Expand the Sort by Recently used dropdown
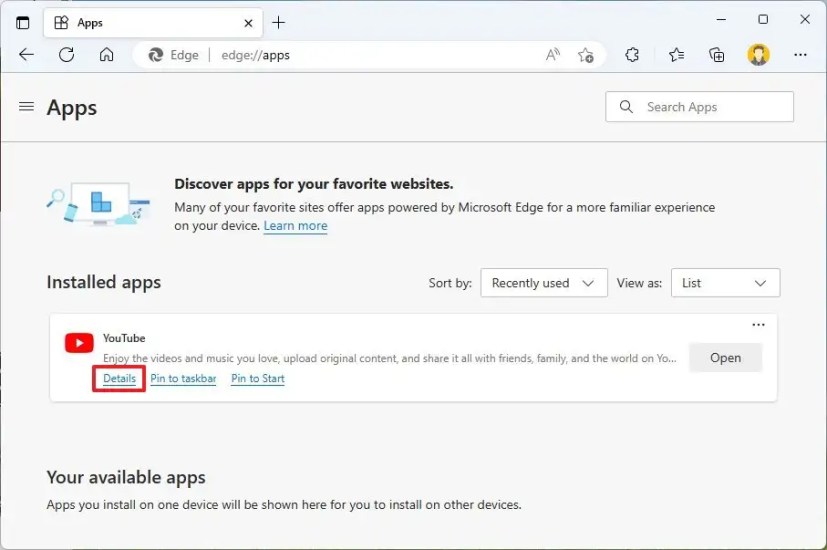The height and width of the screenshot is (550, 827). coord(544,283)
